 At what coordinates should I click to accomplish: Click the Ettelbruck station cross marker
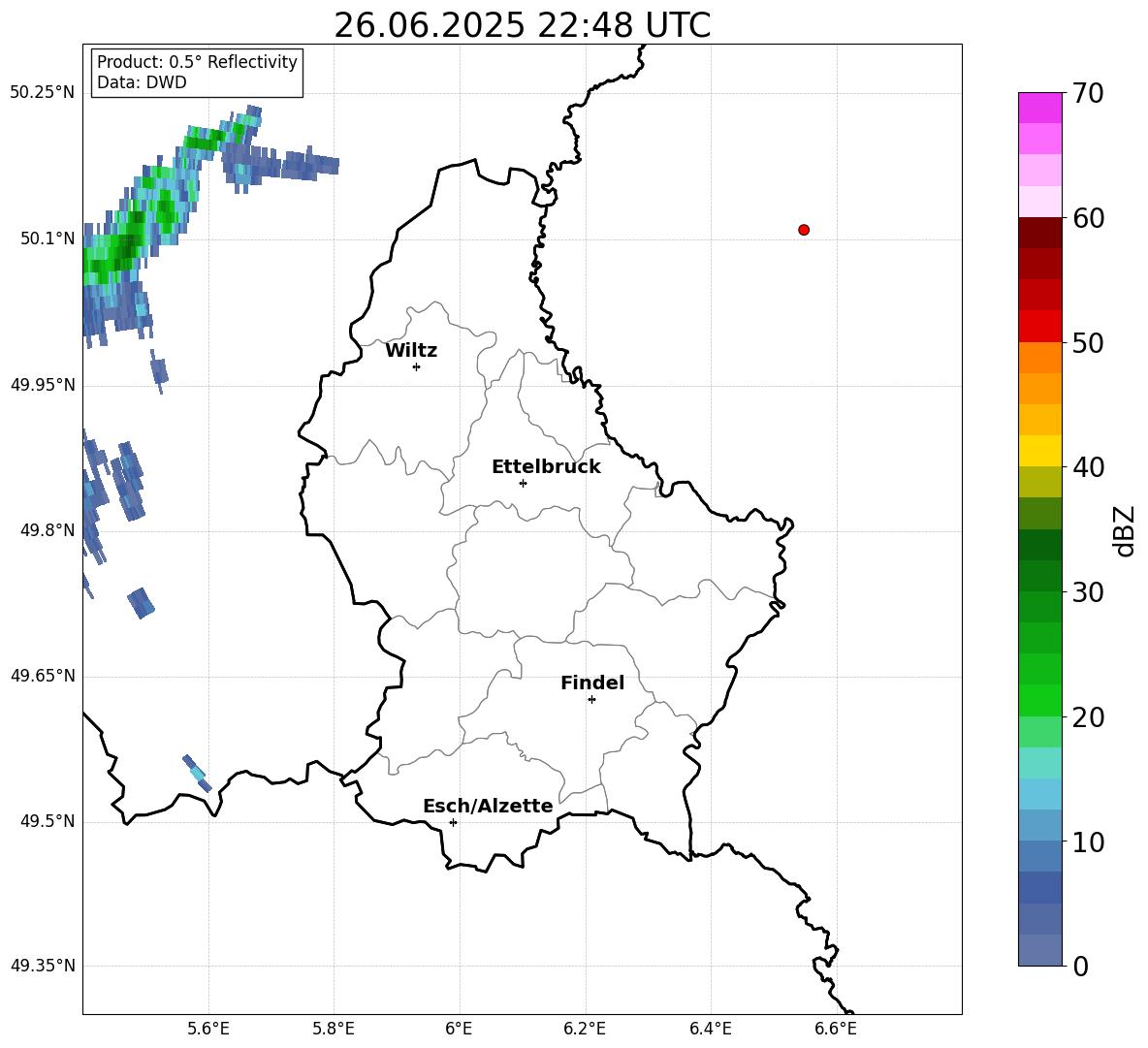point(523,483)
